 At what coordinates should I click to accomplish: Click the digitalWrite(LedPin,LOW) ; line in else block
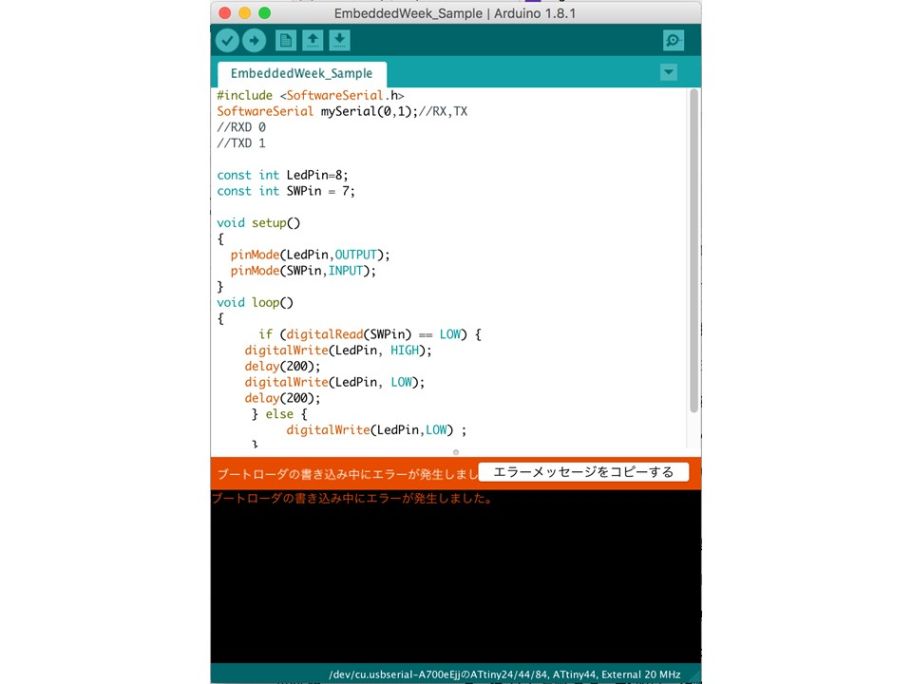(x=376, y=430)
